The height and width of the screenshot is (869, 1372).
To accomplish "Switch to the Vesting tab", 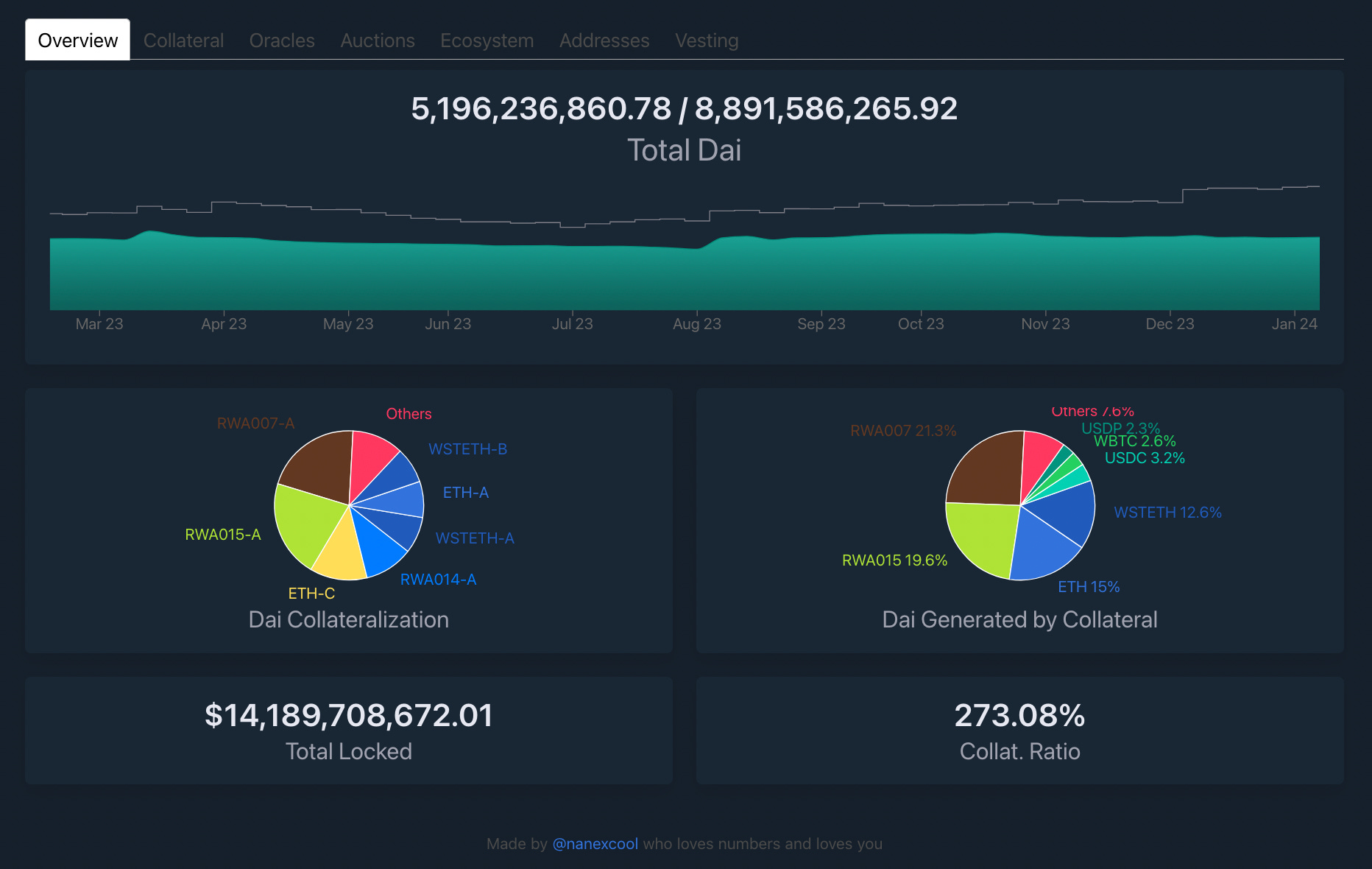I will (707, 41).
